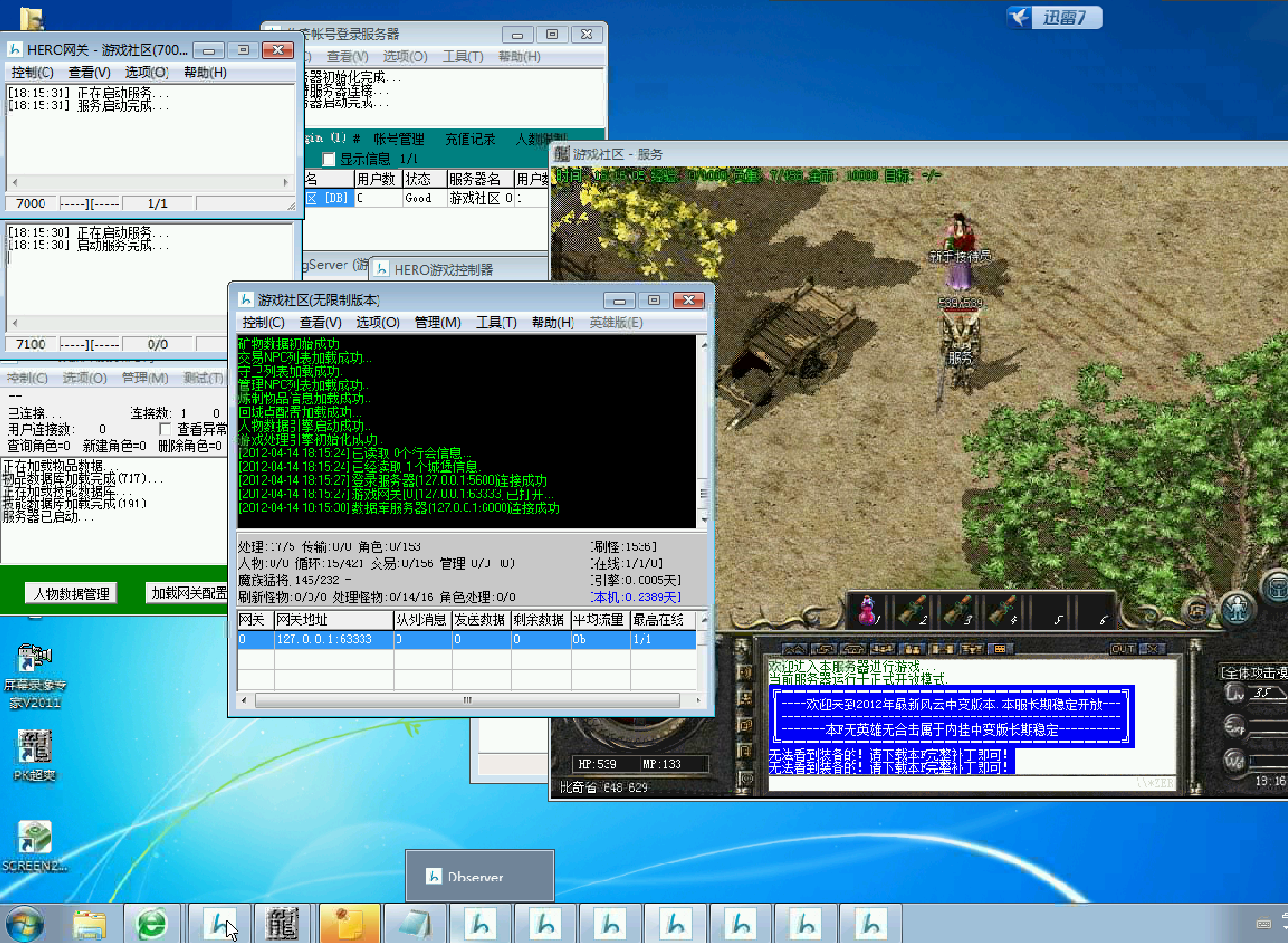Open the character status round button in game
The width and height of the screenshot is (1288, 943).
pyautogui.click(x=1237, y=609)
